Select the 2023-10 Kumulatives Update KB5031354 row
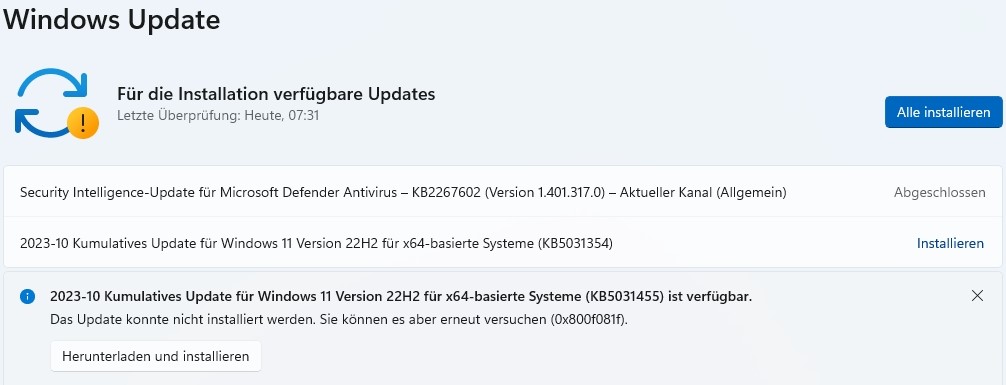The image size is (1006, 385). pyautogui.click(x=503, y=243)
